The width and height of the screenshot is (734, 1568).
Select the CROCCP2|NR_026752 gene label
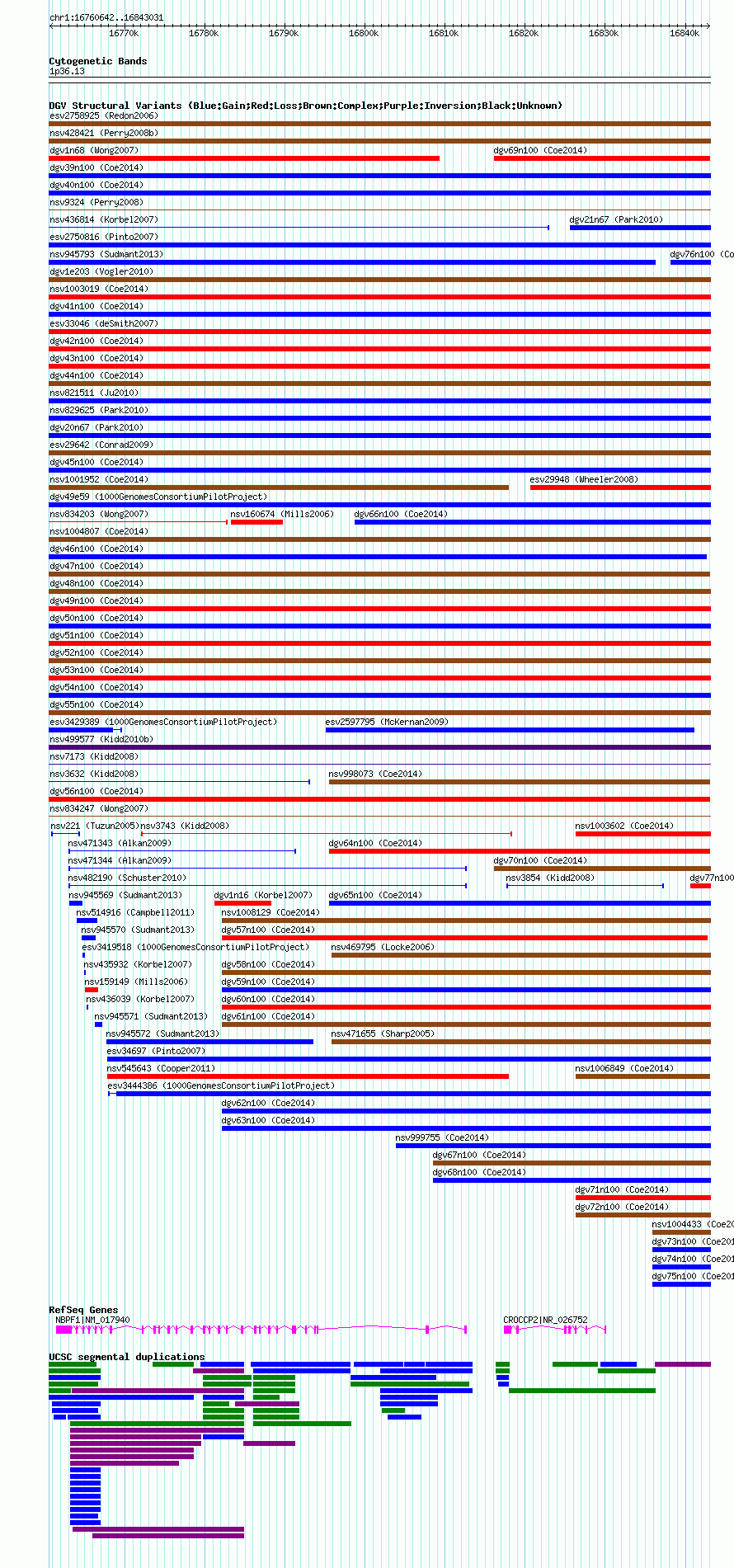[545, 1320]
